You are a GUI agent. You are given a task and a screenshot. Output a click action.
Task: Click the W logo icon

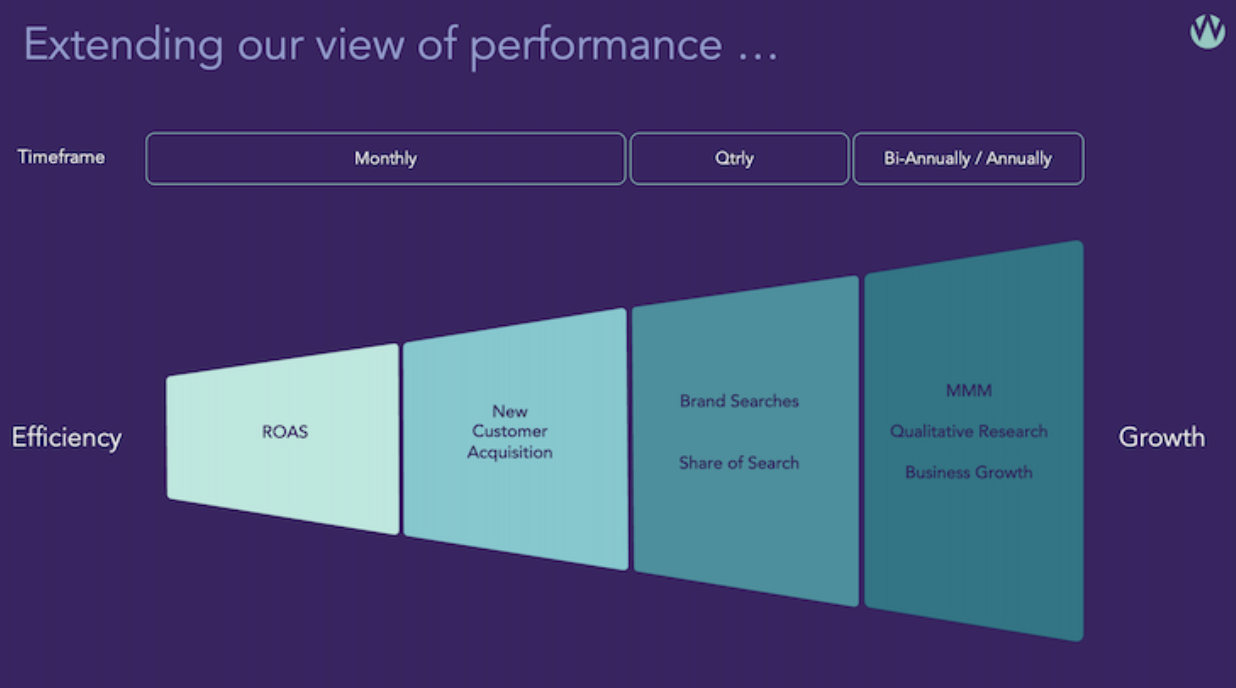point(1207,31)
